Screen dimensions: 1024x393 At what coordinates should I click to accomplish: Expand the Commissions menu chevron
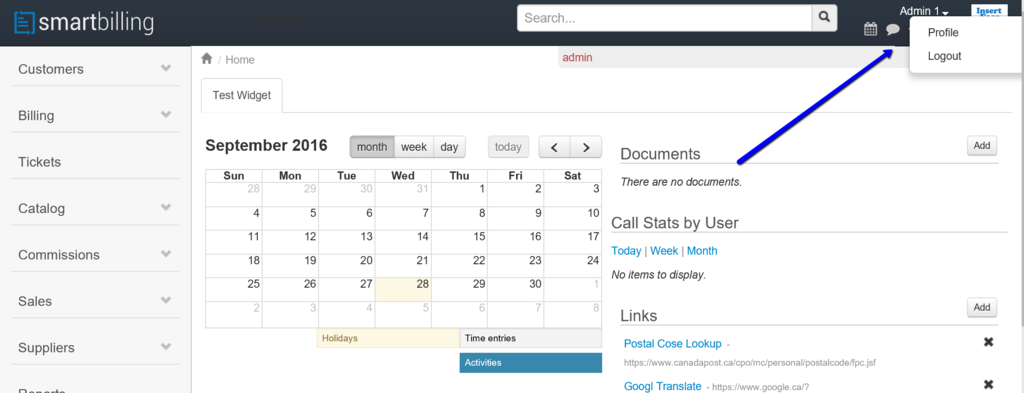click(x=166, y=254)
